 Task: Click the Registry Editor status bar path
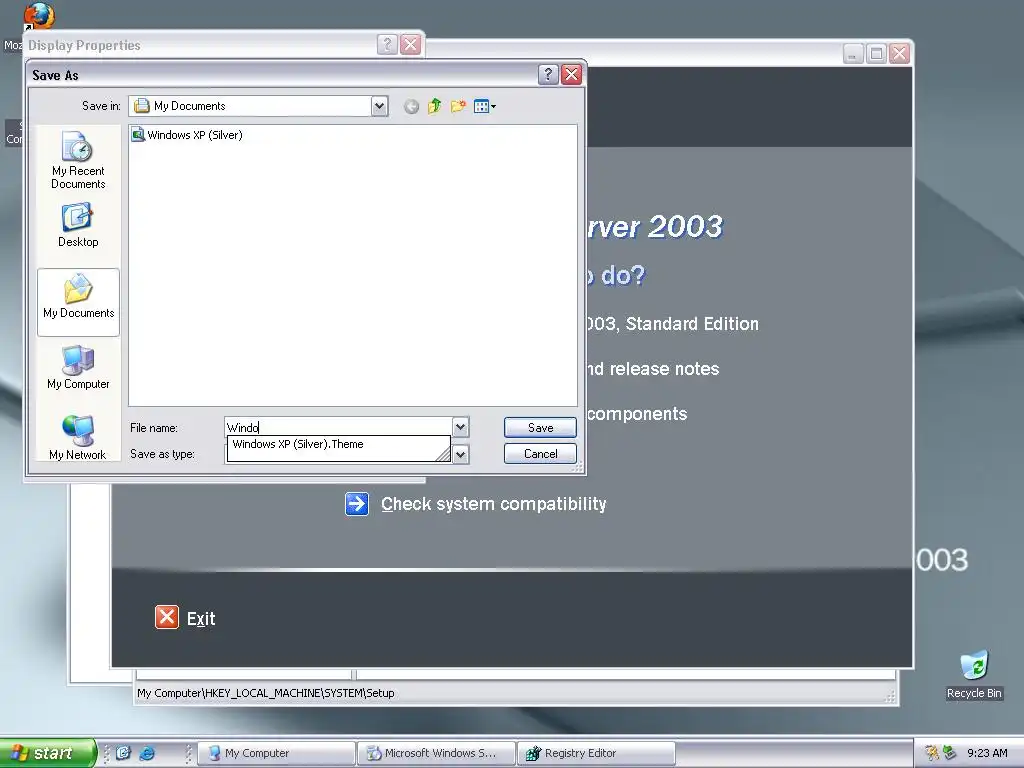(266, 693)
